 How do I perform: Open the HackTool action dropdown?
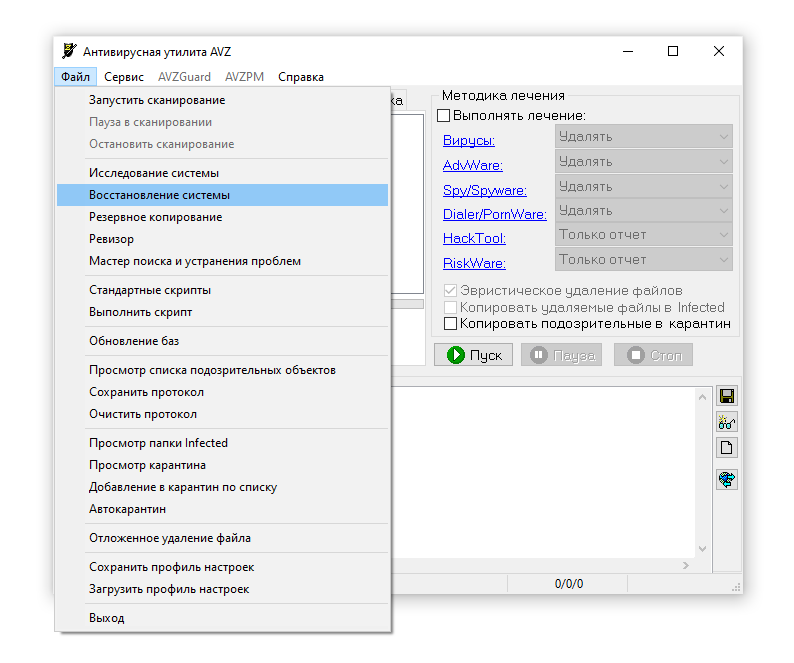point(644,235)
